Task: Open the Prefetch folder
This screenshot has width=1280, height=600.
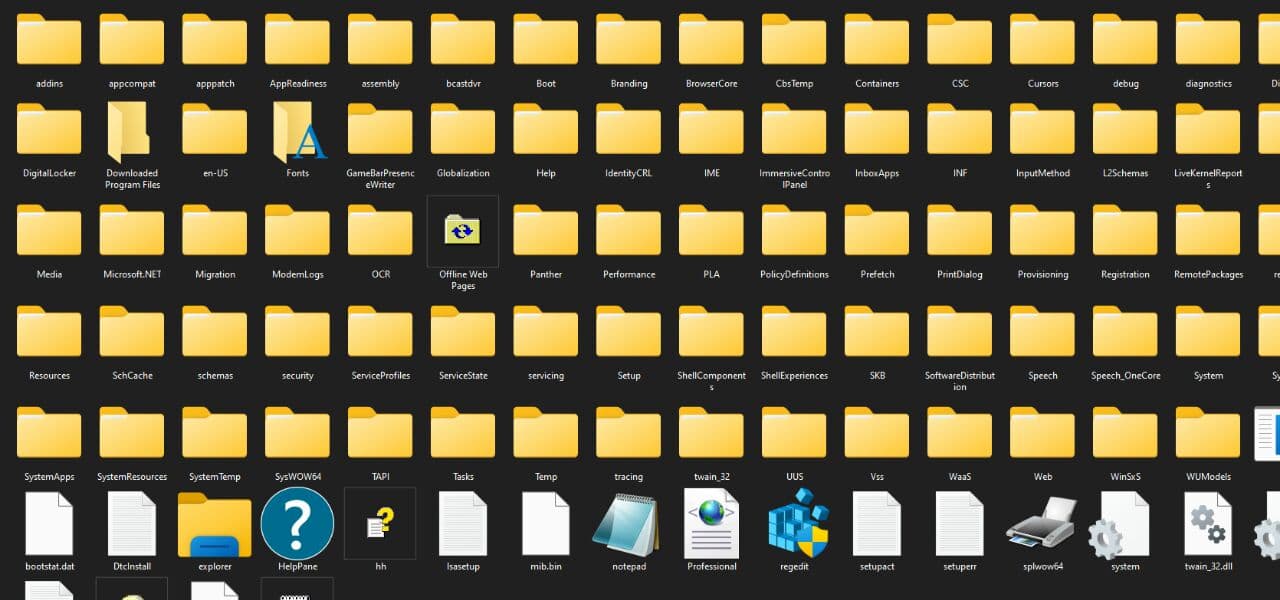Action: [876, 231]
